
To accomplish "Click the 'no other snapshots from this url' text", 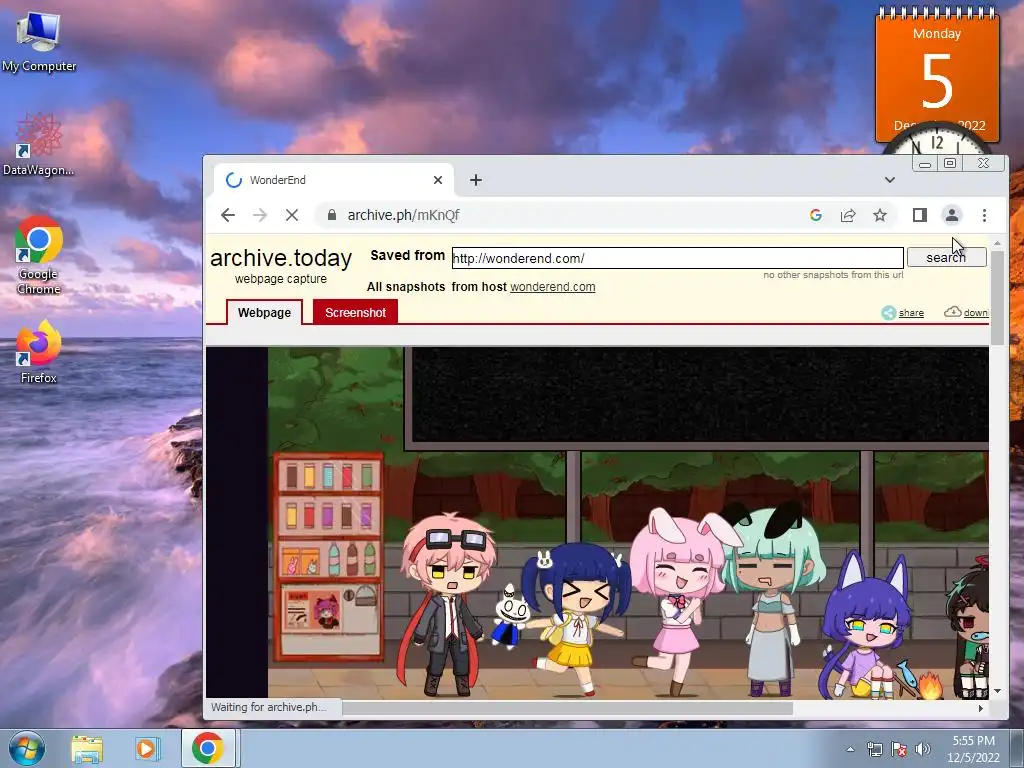I will point(833,275).
